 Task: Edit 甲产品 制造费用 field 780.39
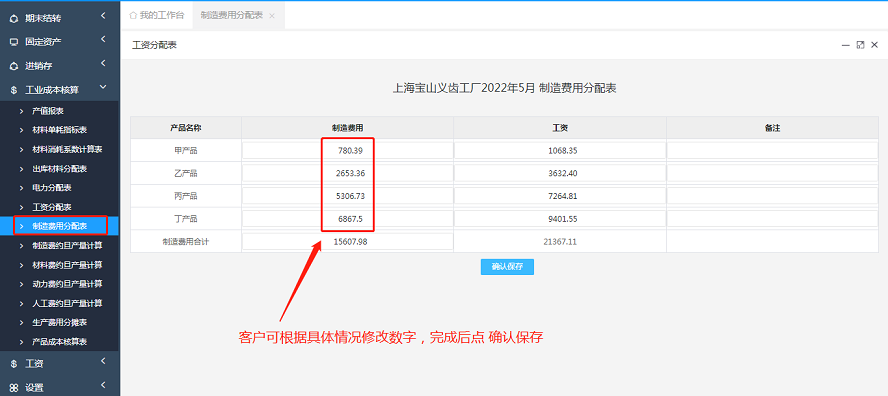[x=348, y=151]
